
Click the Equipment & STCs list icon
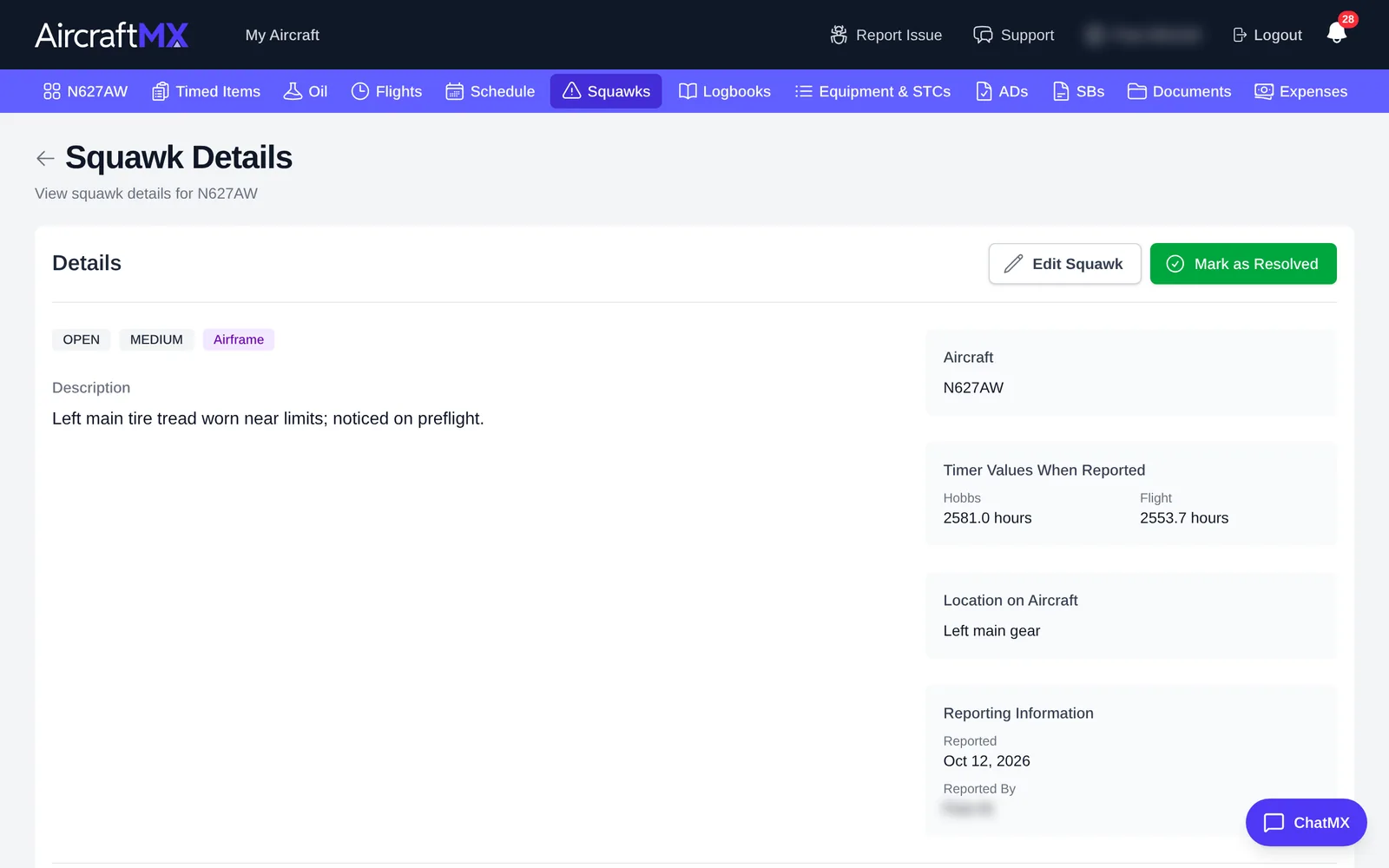(804, 91)
